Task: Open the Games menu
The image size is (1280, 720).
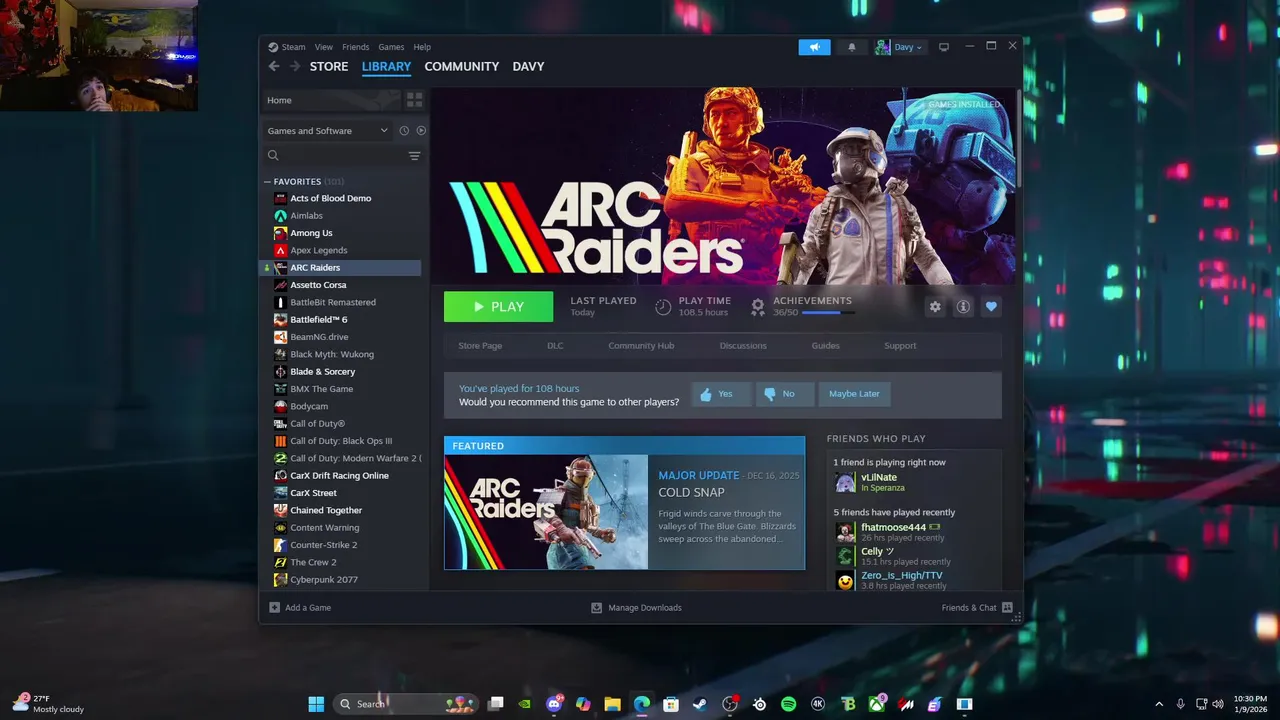Action: (391, 47)
